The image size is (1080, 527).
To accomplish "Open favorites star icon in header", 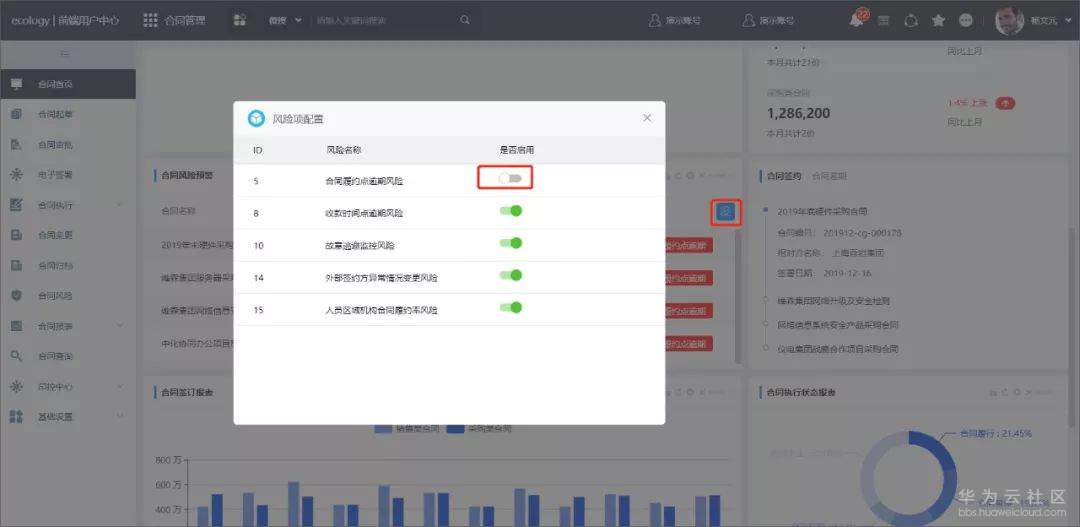I will pos(938,21).
